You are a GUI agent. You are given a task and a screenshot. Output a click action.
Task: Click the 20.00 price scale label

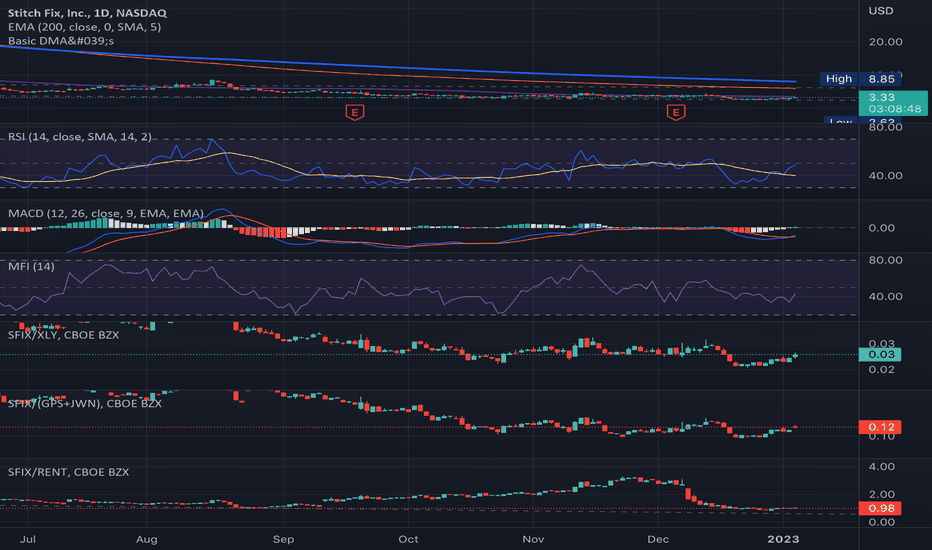886,42
